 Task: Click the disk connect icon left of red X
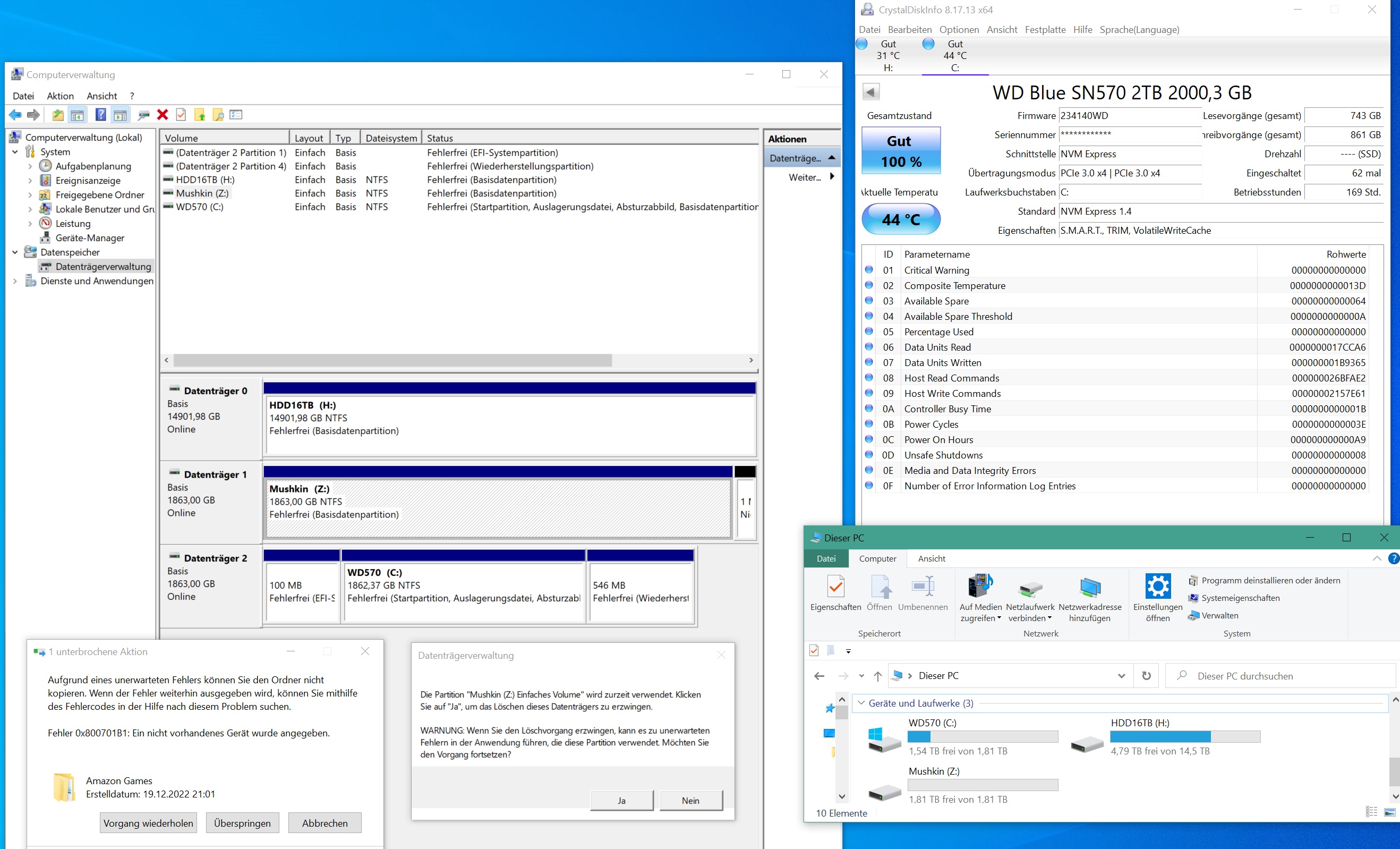[x=144, y=115]
